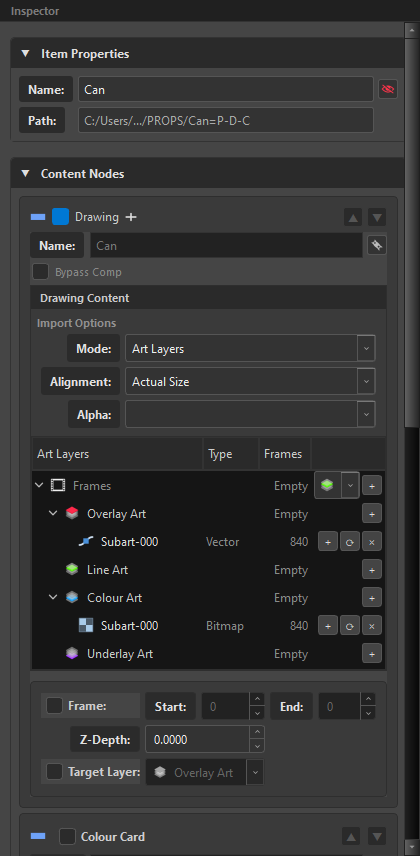Viewport: 420px width, 856px height.
Task: Open the Mode dropdown showing Art Layers
Action: [x=250, y=349]
